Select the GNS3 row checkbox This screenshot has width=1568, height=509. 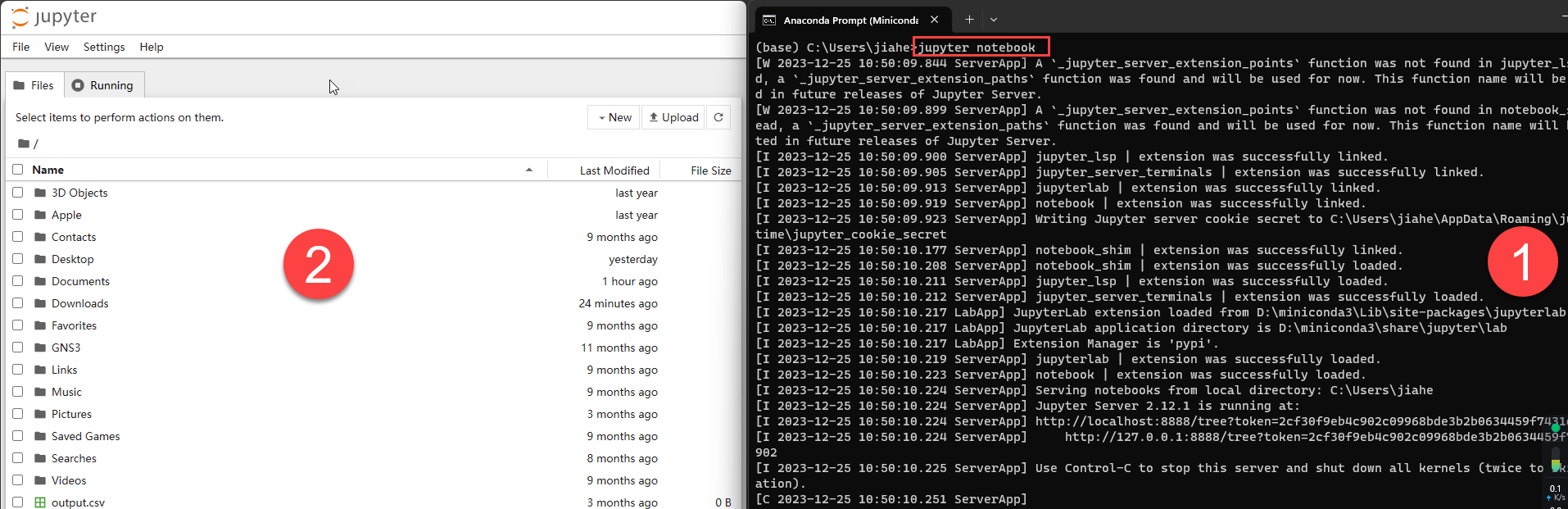tap(17, 347)
